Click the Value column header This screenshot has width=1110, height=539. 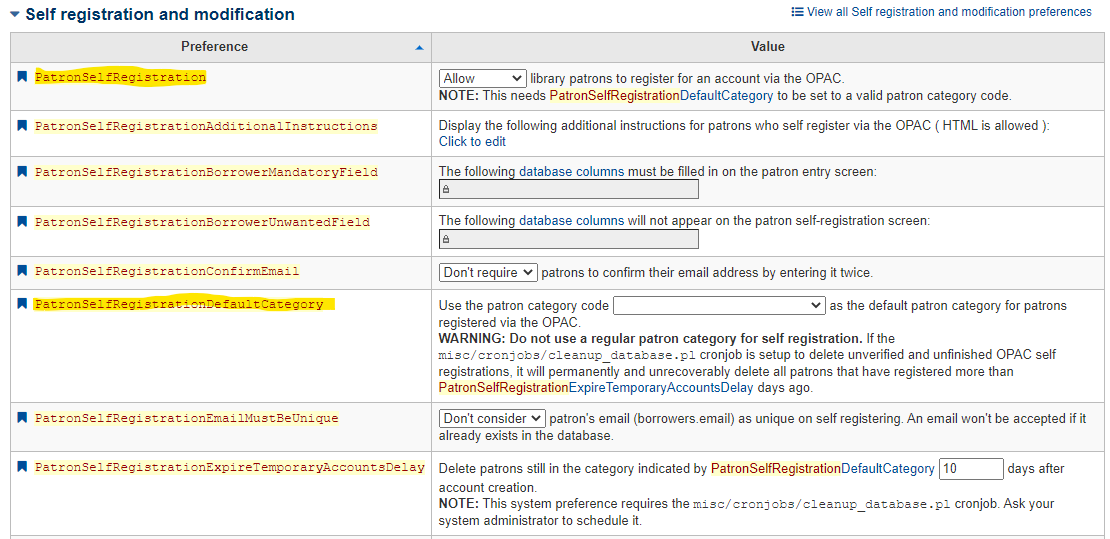point(767,47)
